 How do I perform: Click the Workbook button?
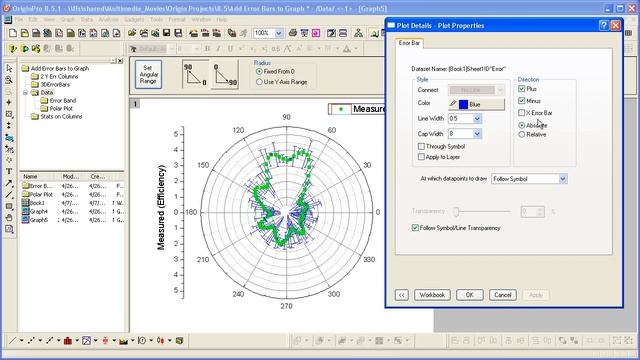coord(432,295)
